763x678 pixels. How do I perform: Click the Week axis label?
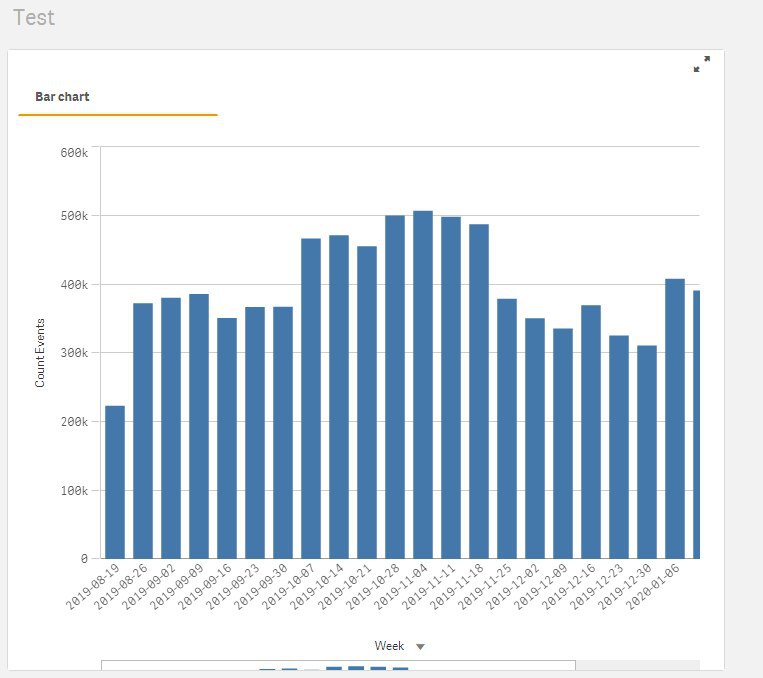[389, 646]
